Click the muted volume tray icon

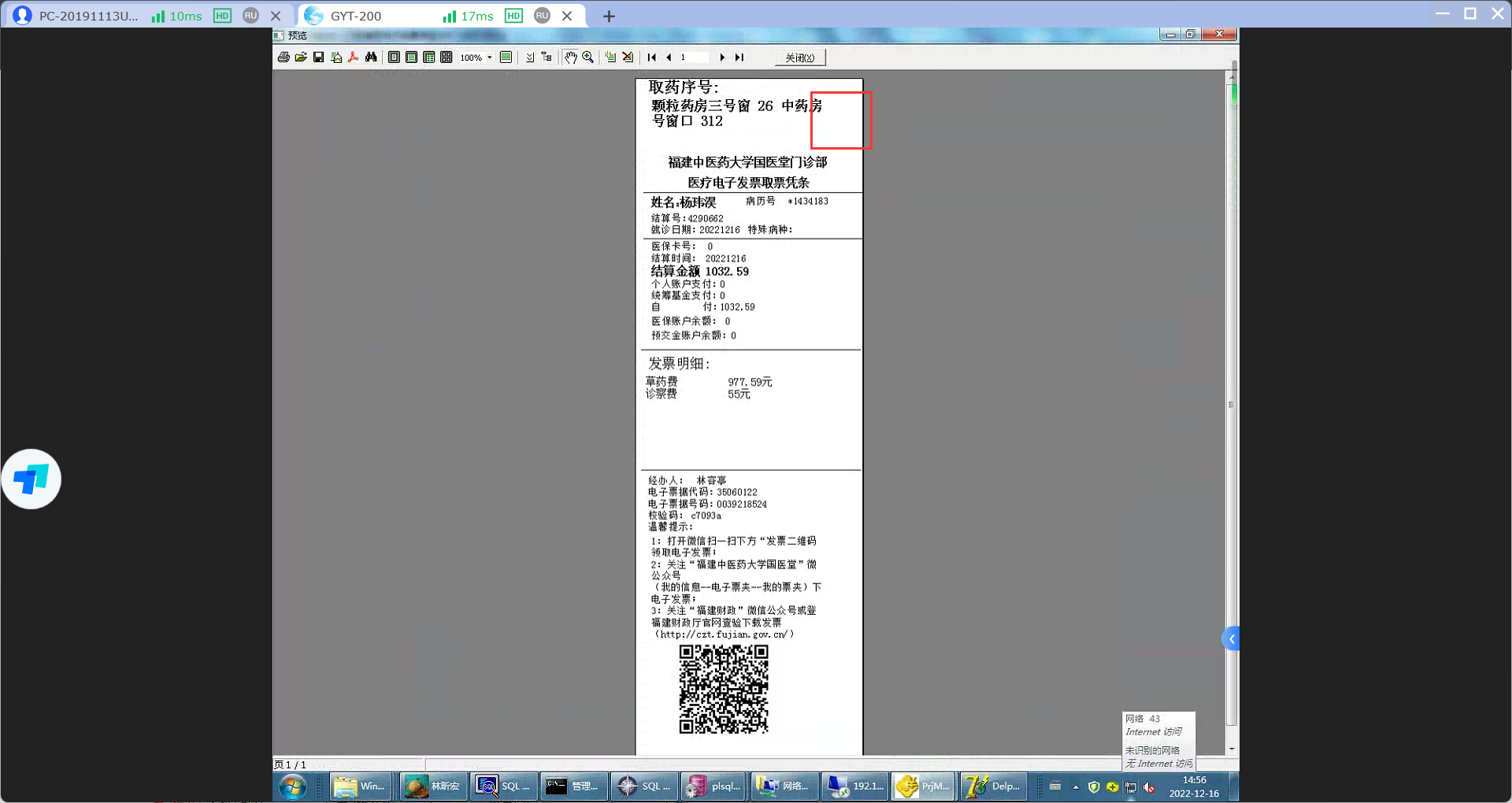coord(1149,786)
